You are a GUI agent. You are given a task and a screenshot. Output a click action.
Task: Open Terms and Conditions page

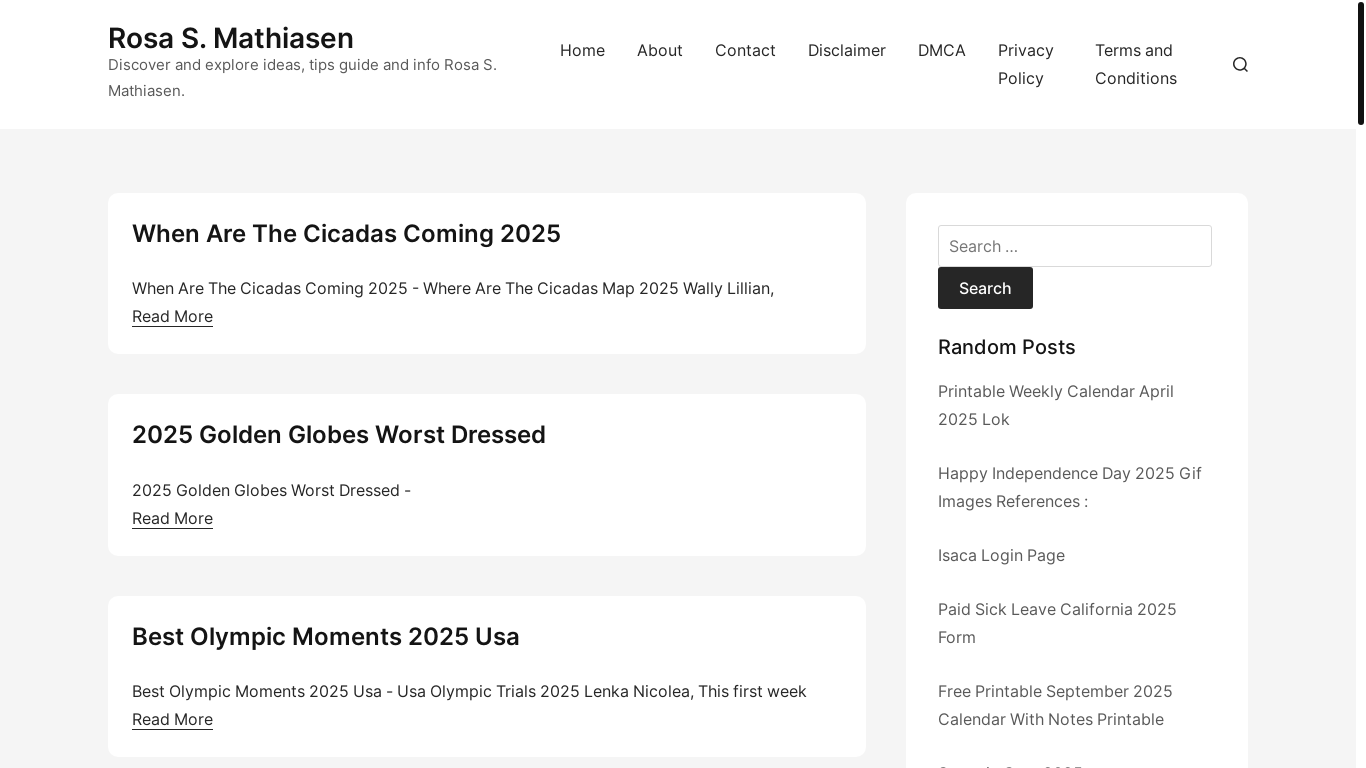tap(1136, 64)
